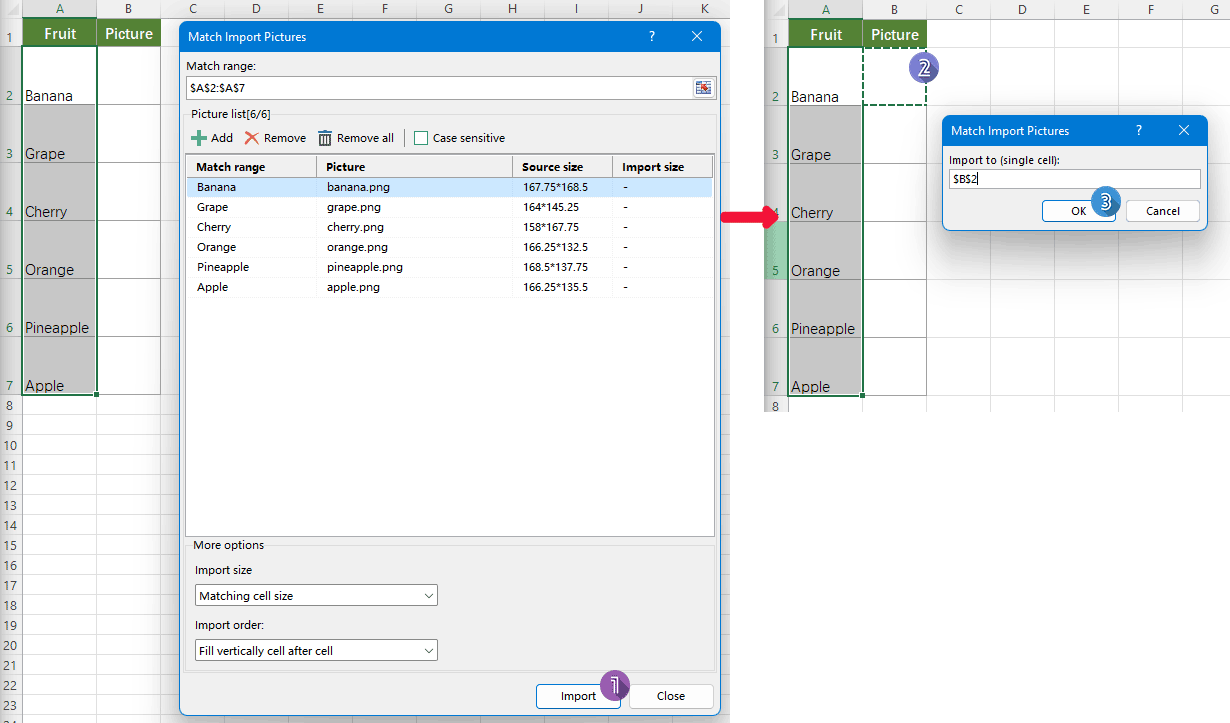
Task: Click grape.png file name in list
Action: [x=353, y=207]
